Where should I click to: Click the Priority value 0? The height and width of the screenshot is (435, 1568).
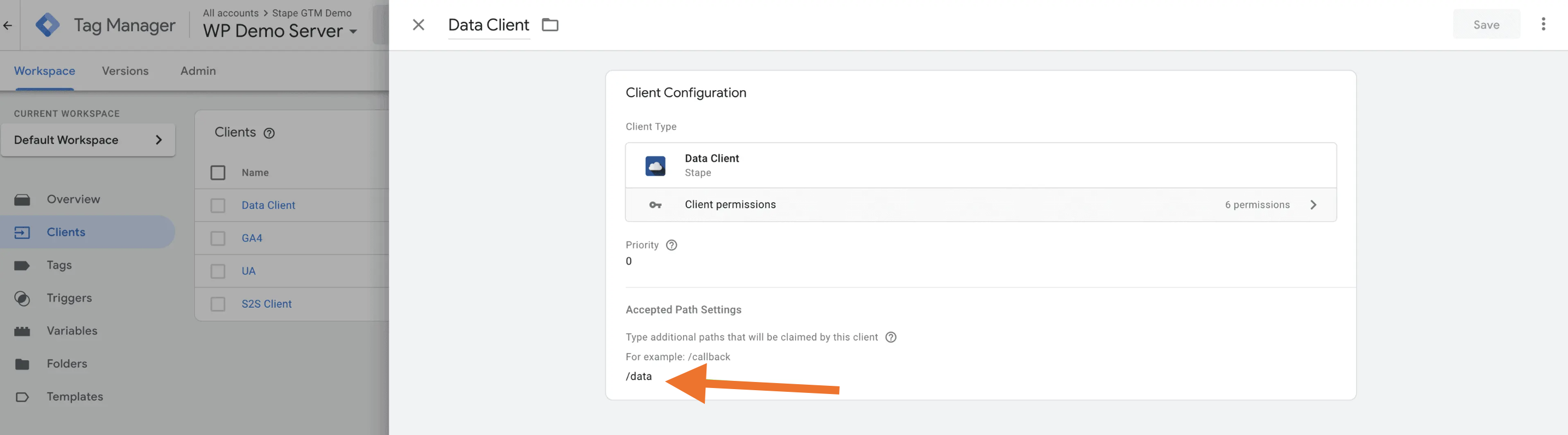(629, 261)
